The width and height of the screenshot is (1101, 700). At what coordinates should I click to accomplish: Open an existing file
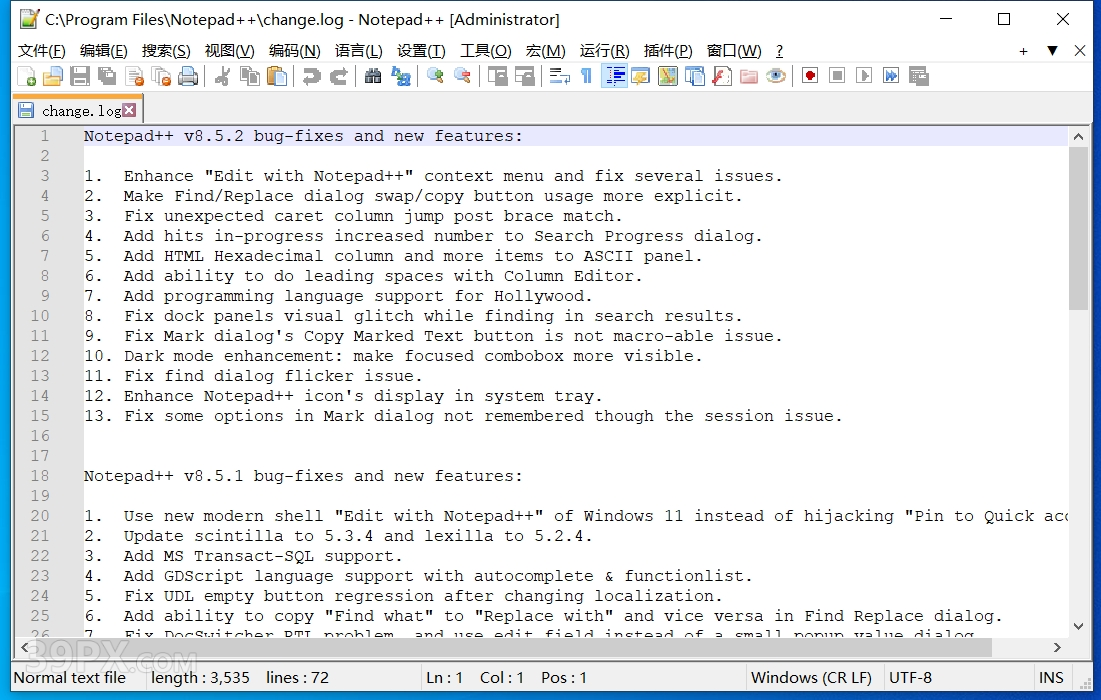[x=51, y=76]
